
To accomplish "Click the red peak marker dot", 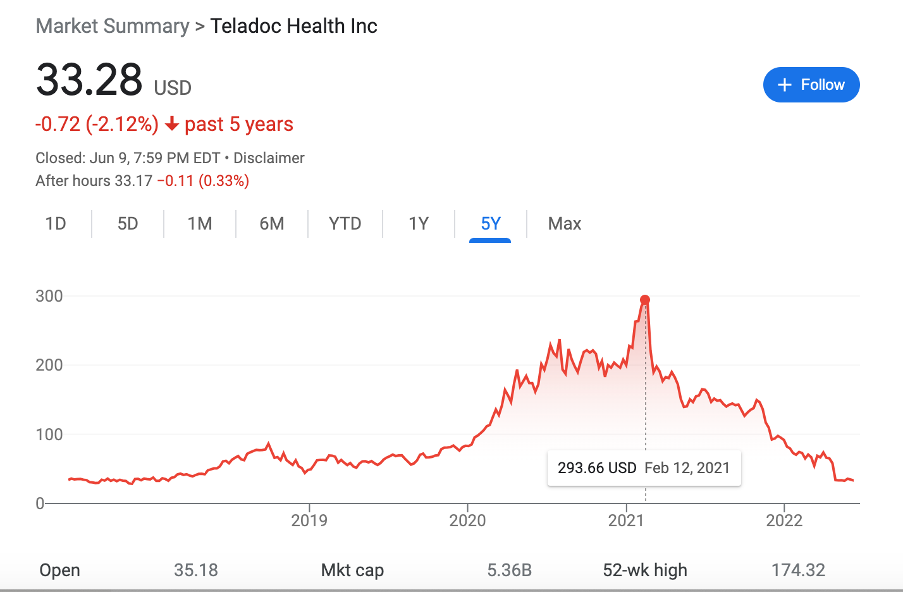I will coord(645,300).
